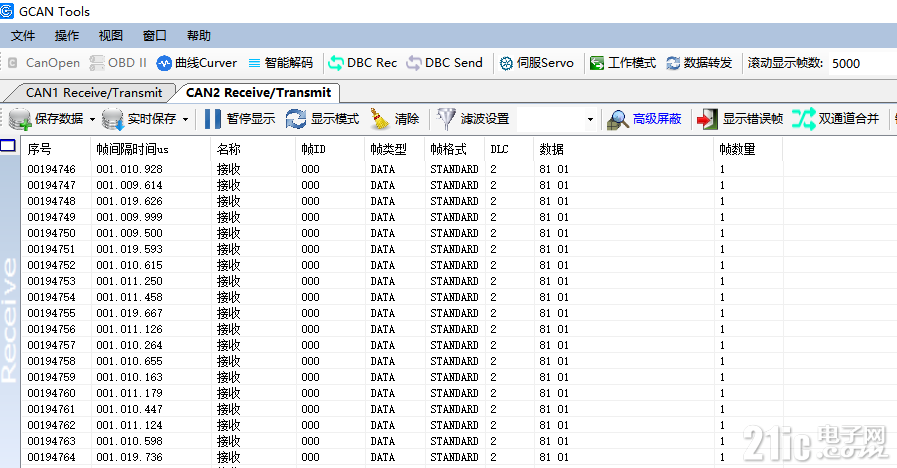Click the 帧类型 column header
897x468 pixels.
[x=395, y=149]
